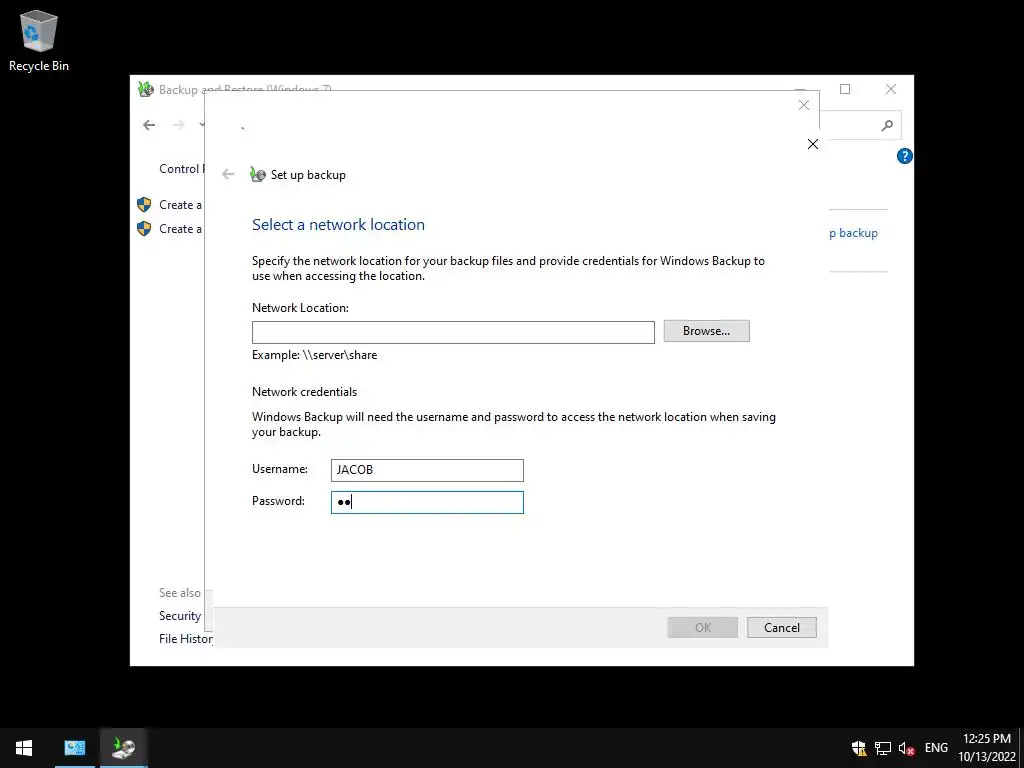The image size is (1024, 768).
Task: Open the Windows Start menu
Action: 24,748
